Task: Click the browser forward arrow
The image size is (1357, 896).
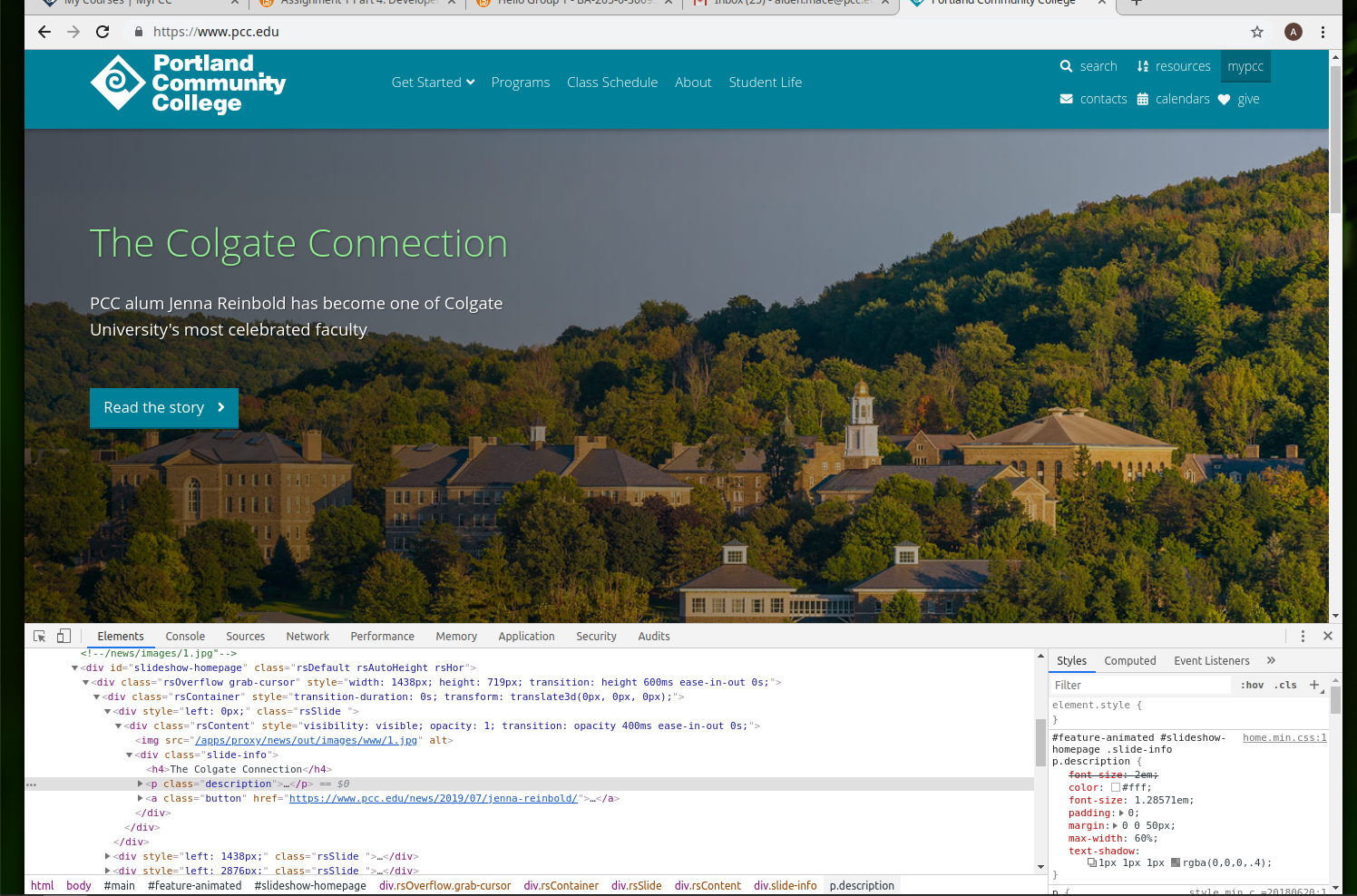Action: click(x=73, y=32)
